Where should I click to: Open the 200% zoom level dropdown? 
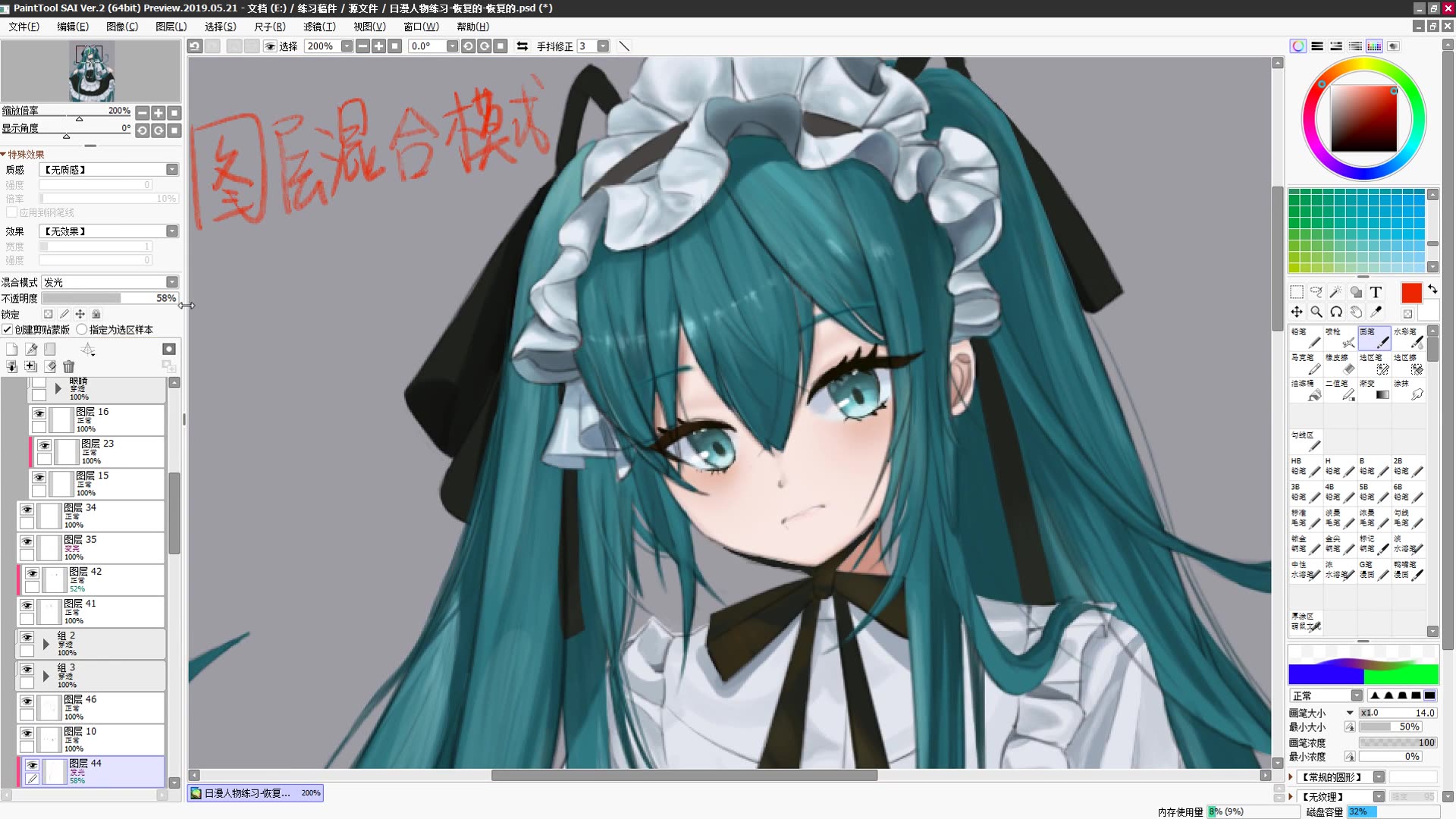coord(347,46)
